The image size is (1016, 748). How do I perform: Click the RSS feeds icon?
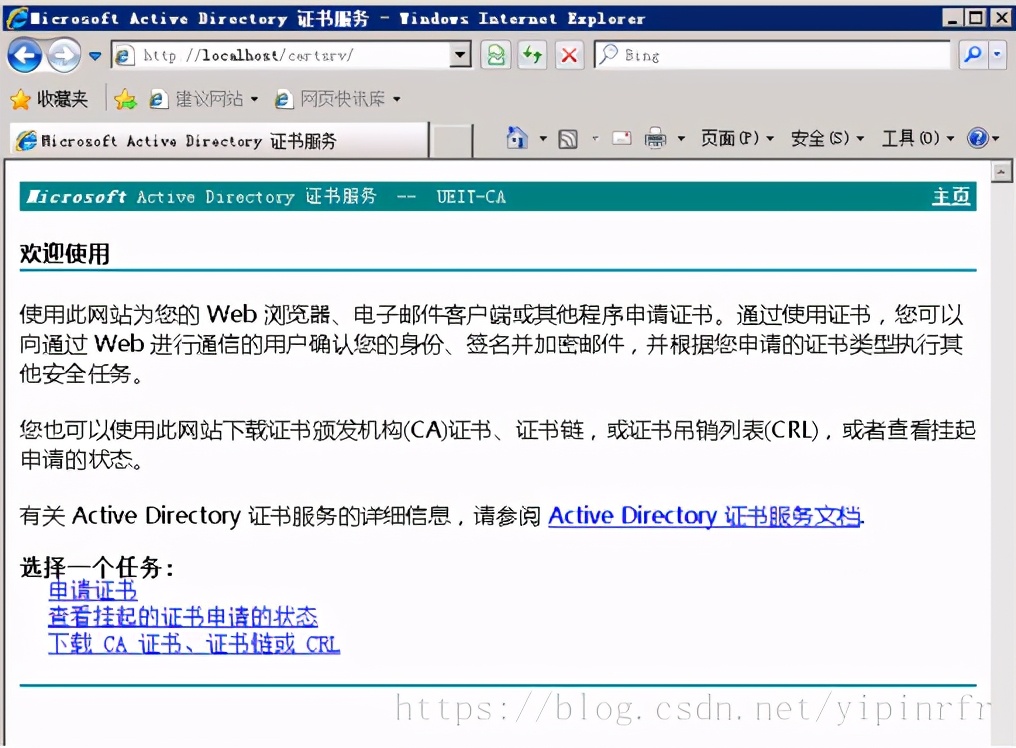coord(568,138)
